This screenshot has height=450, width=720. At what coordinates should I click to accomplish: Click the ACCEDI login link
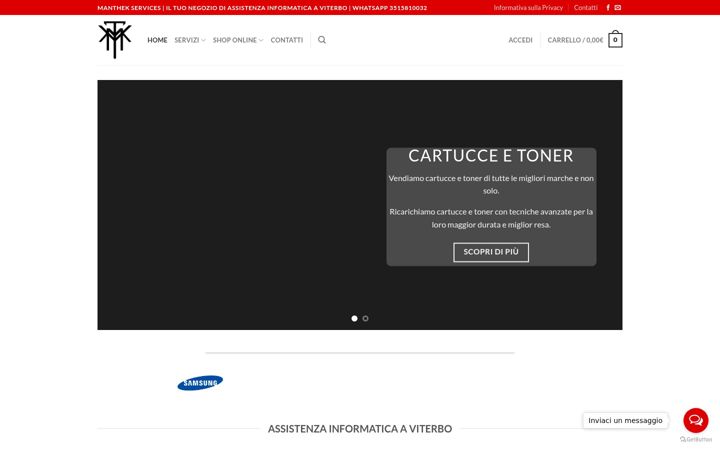click(520, 40)
